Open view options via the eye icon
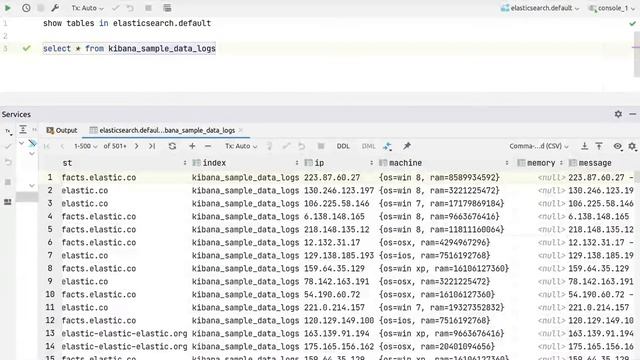 coord(618,146)
